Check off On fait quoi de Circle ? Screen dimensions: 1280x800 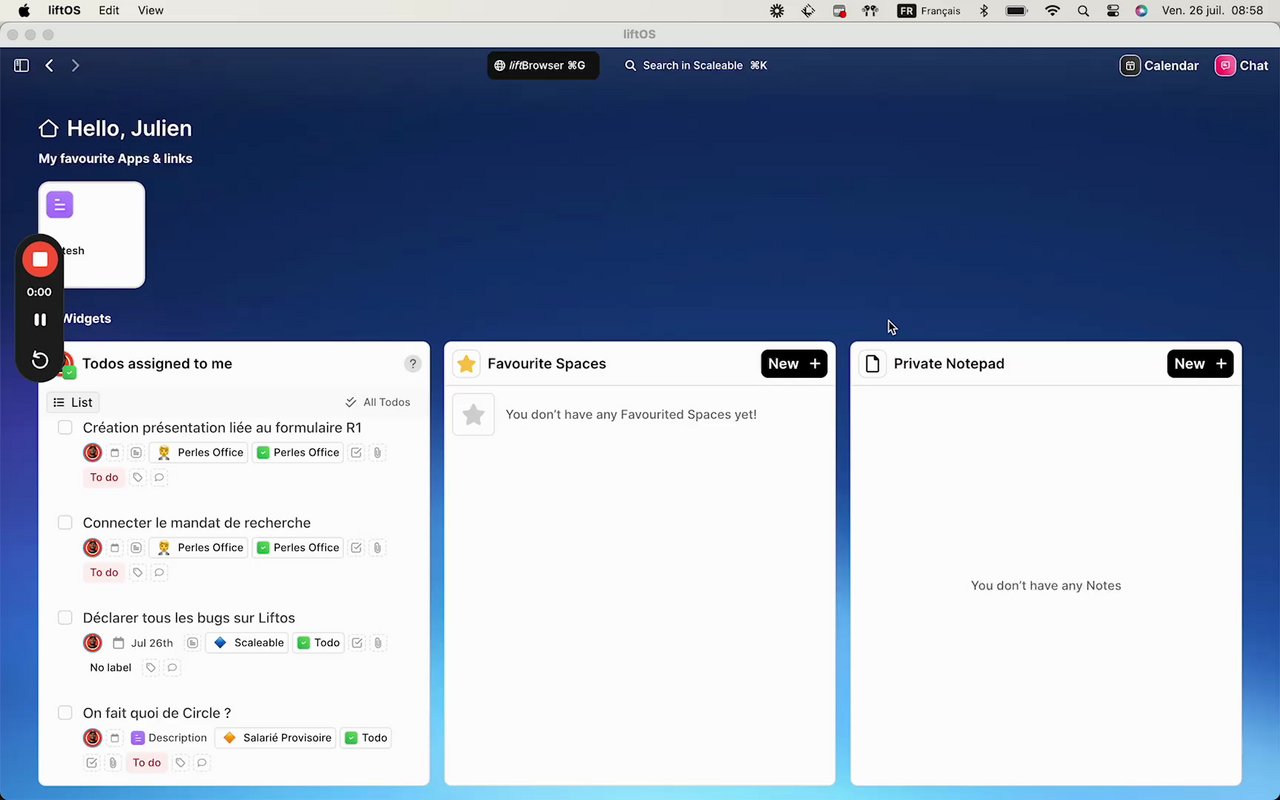(65, 713)
